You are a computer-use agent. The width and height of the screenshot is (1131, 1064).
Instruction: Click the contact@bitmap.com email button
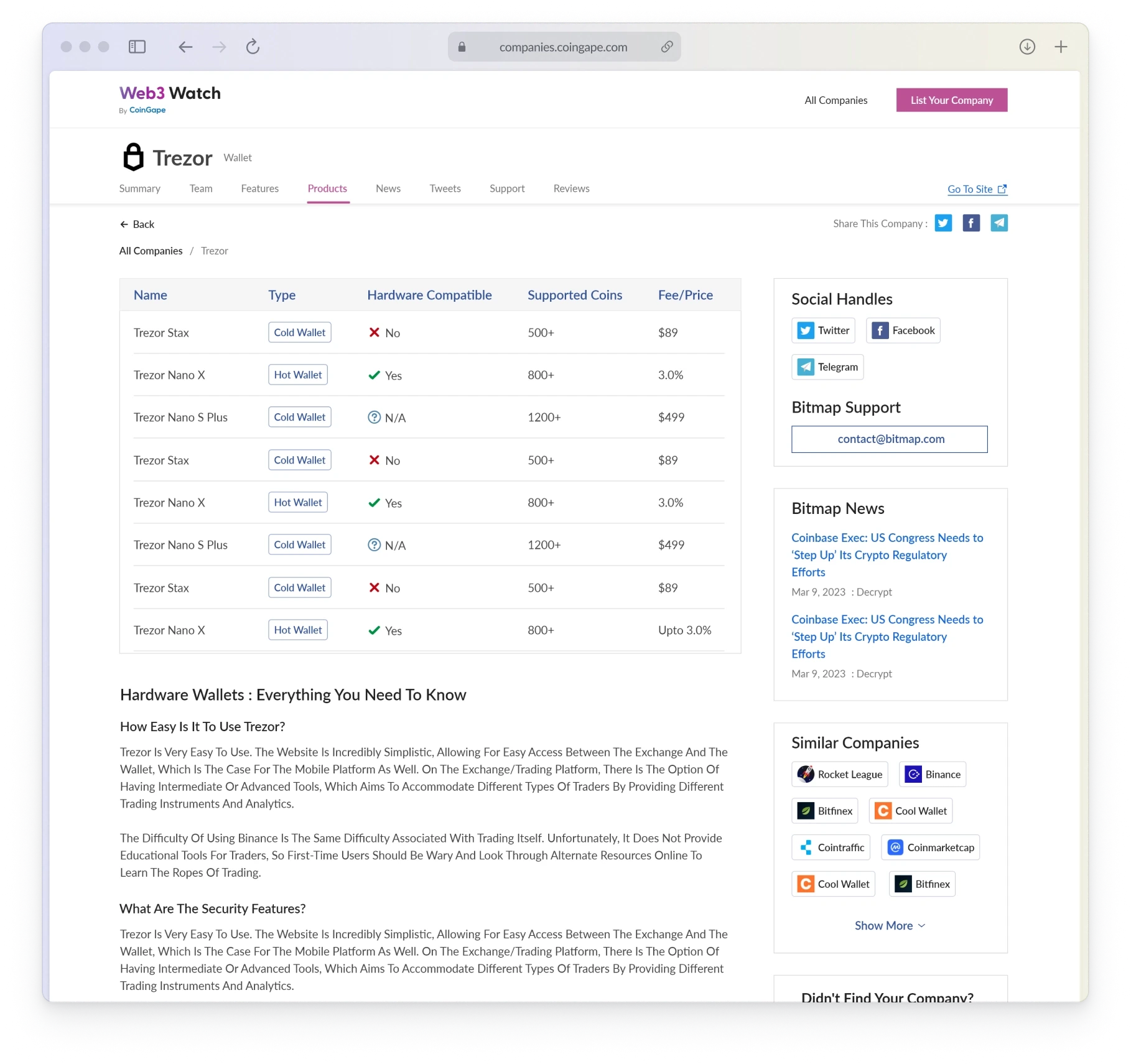tap(890, 439)
